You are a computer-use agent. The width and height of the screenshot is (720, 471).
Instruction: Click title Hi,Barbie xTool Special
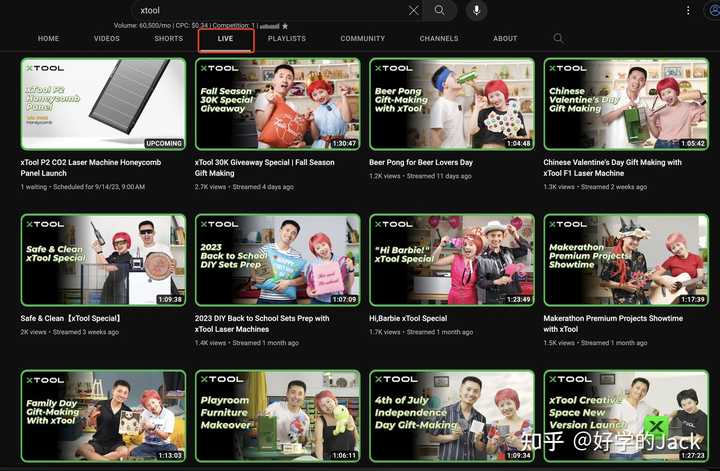click(x=408, y=318)
